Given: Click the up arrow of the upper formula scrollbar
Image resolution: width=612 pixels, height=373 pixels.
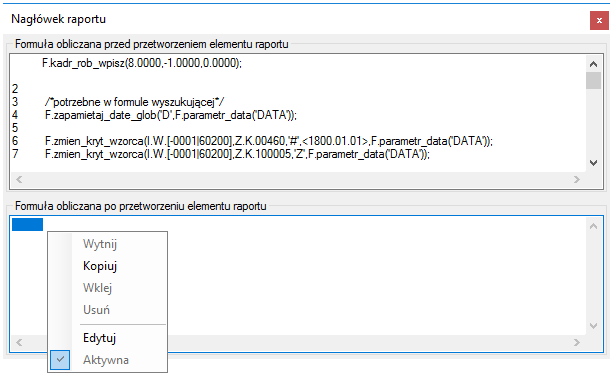Looking at the screenshot, I should [x=593, y=64].
